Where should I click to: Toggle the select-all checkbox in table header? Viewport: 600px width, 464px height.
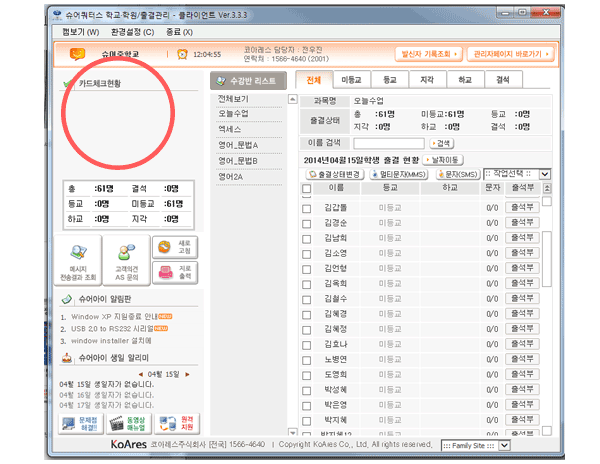(307, 188)
